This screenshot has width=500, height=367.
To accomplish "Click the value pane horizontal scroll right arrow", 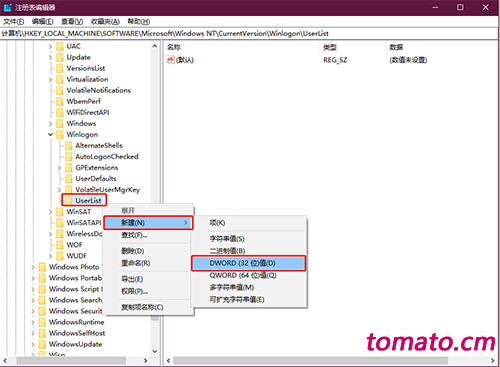I will click(x=493, y=360).
